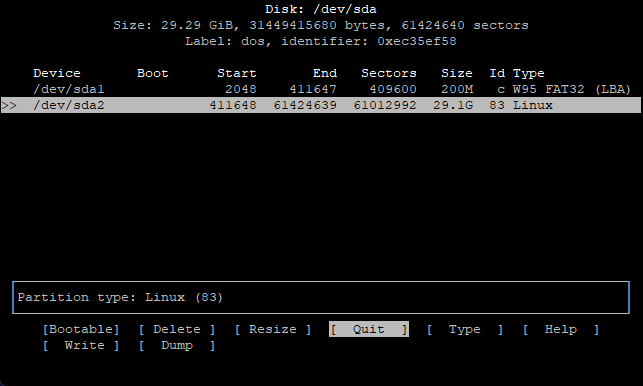
Task: Click the Boot column header
Action: click(153, 73)
